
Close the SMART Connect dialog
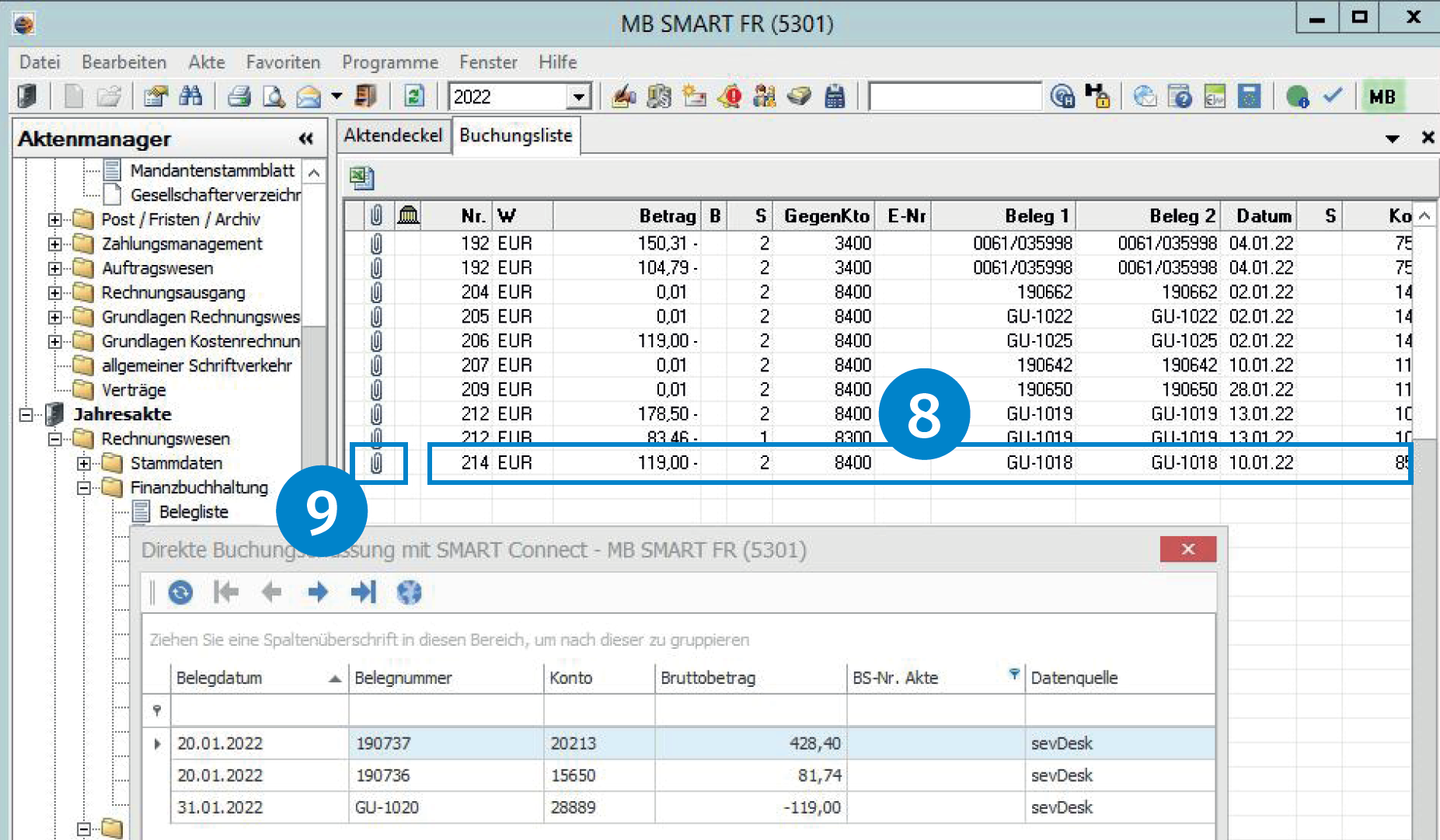[x=1187, y=549]
